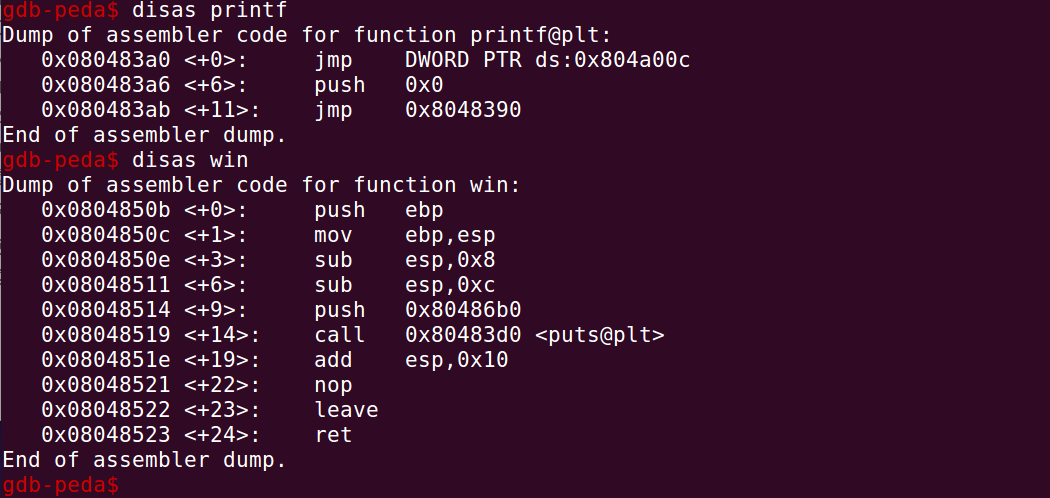This screenshot has height=498, width=1050.
Task: Click the jump target 0x8048390
Action: [463, 110]
